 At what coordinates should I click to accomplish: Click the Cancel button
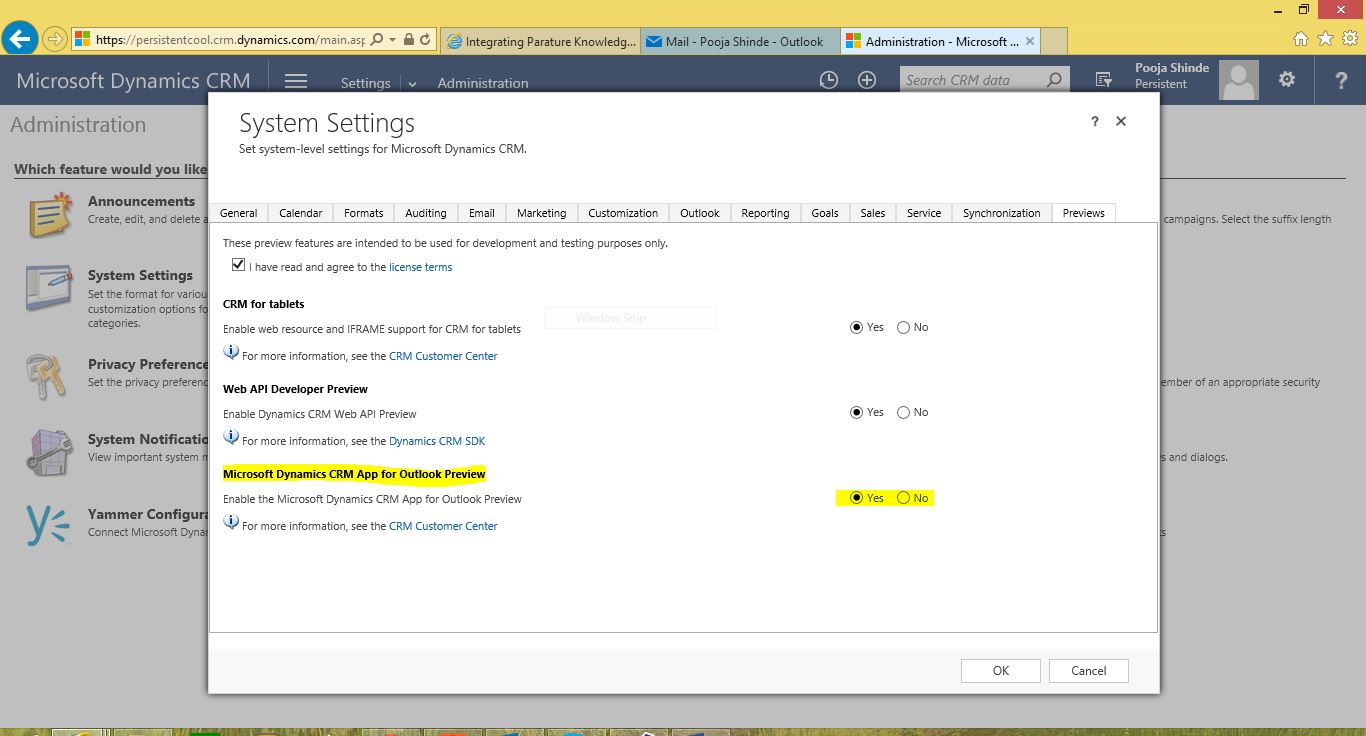coord(1089,671)
